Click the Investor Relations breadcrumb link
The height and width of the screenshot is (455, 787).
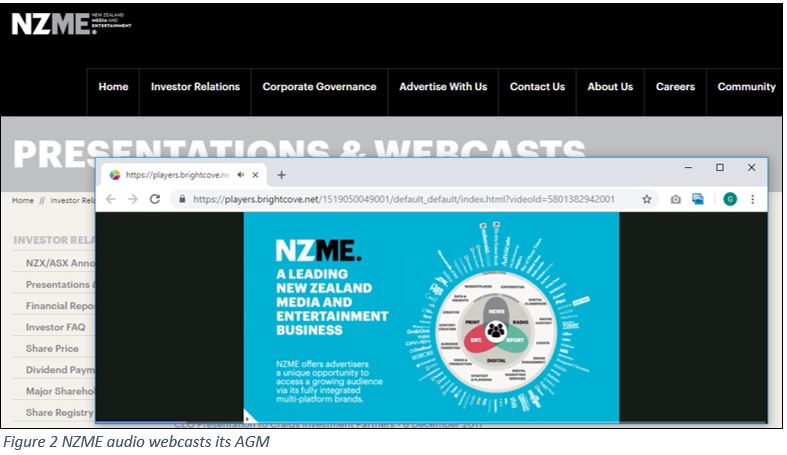pyautogui.click(x=72, y=200)
